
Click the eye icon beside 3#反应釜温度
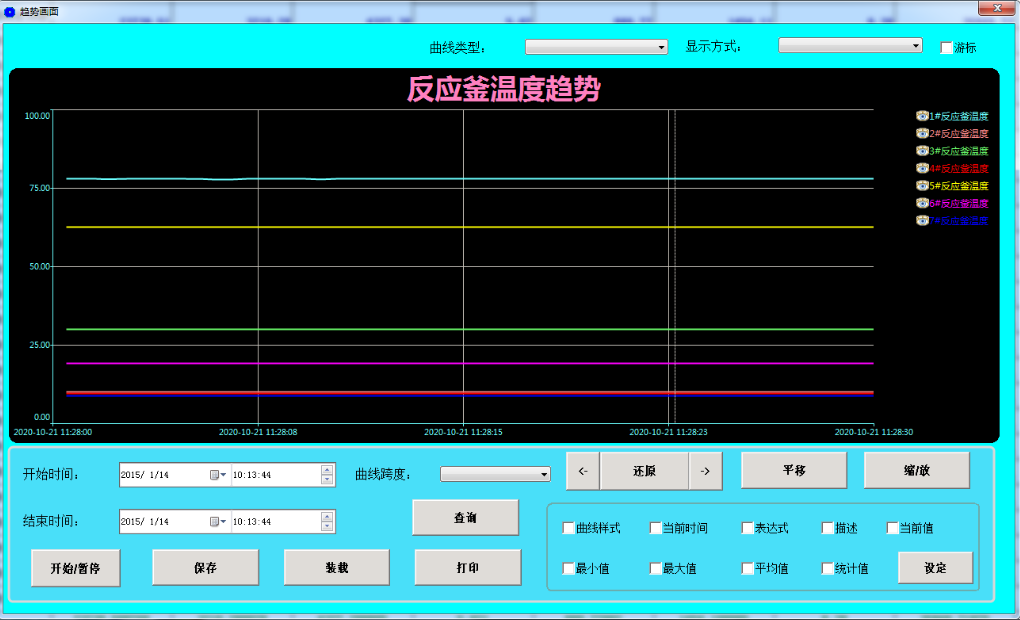tap(922, 151)
